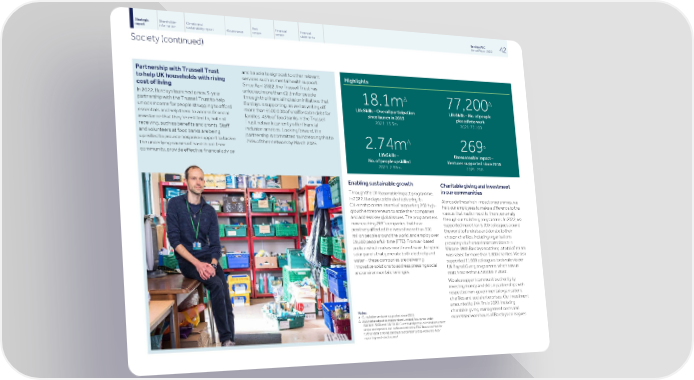Select the Enabling sustainable growth heading
The width and height of the screenshot is (694, 380).
pos(380,183)
